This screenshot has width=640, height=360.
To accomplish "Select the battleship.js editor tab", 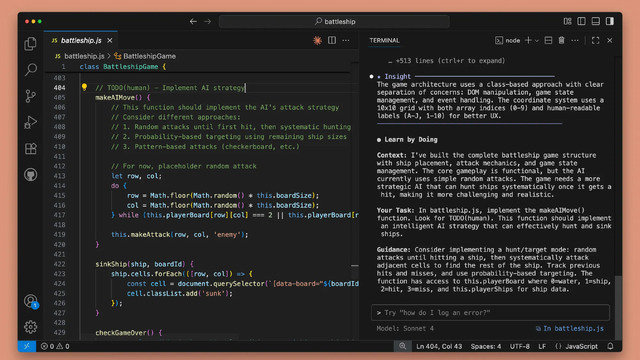I will [81, 40].
